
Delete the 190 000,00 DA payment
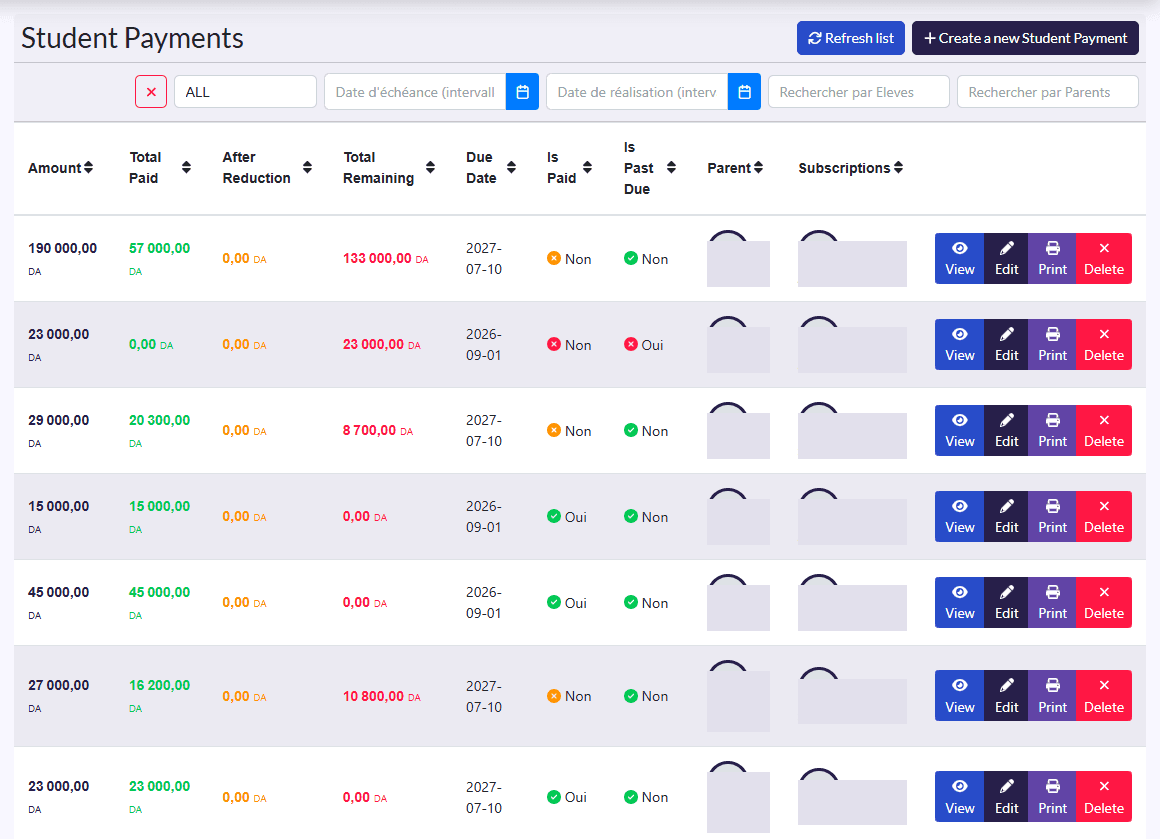1104,258
